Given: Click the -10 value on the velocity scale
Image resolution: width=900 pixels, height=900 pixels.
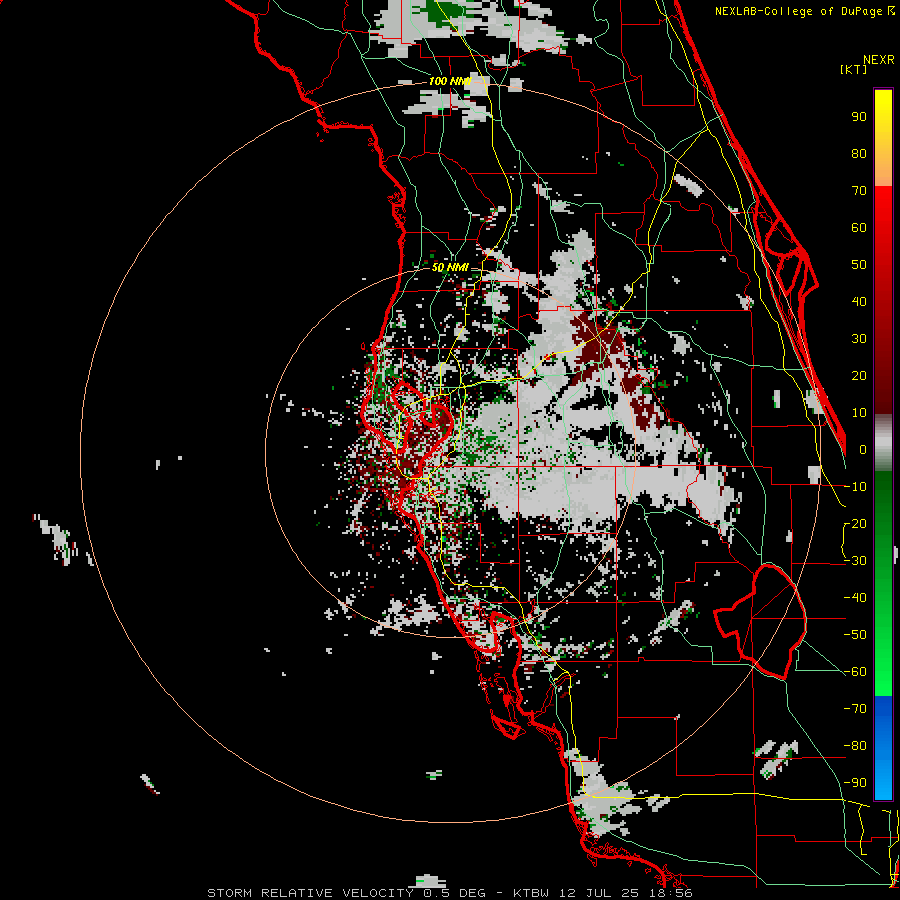Looking at the screenshot, I should (855, 487).
